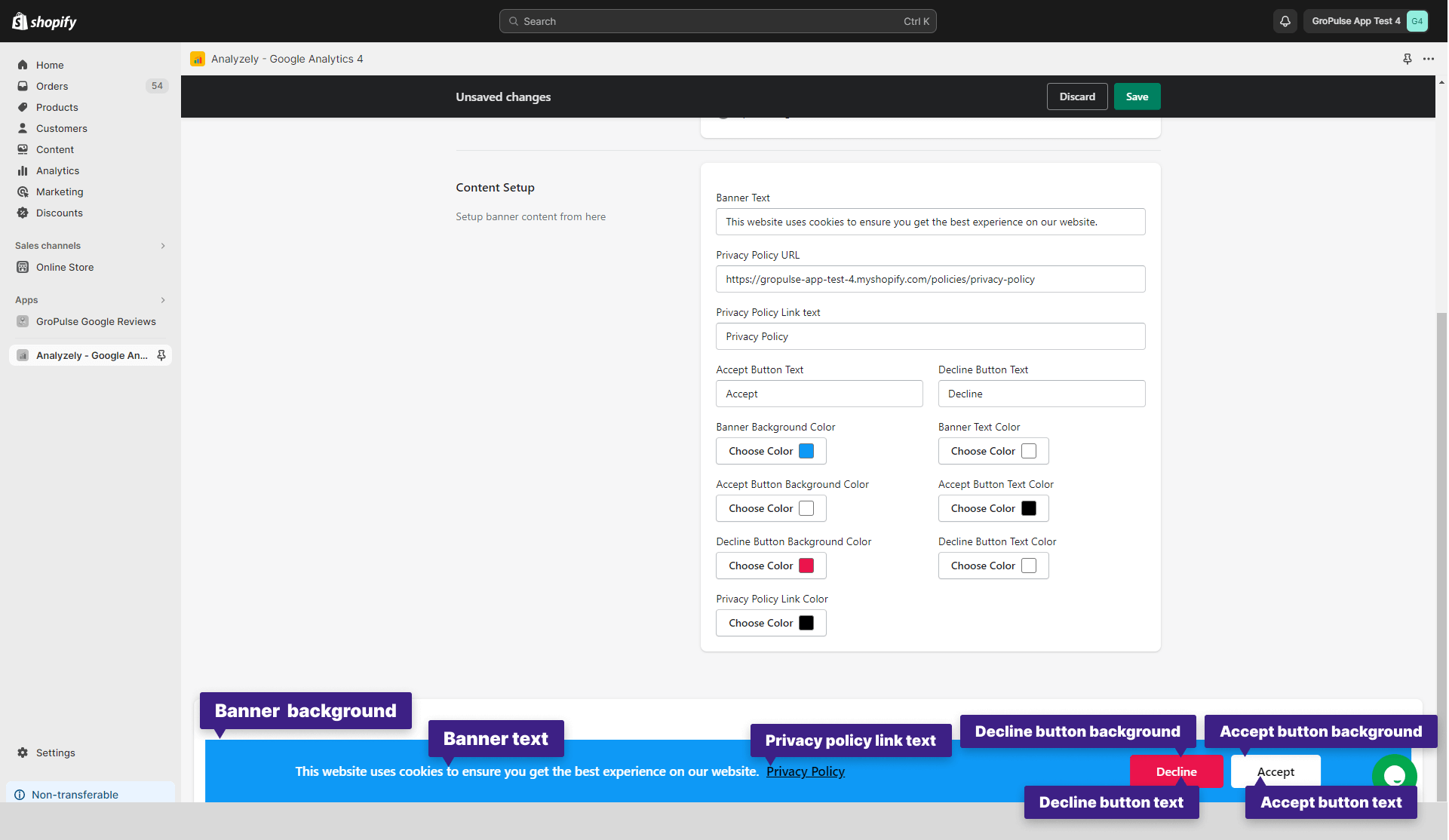Focus the Accept Button Text field
Screen dimensions: 1449x840
point(819,394)
